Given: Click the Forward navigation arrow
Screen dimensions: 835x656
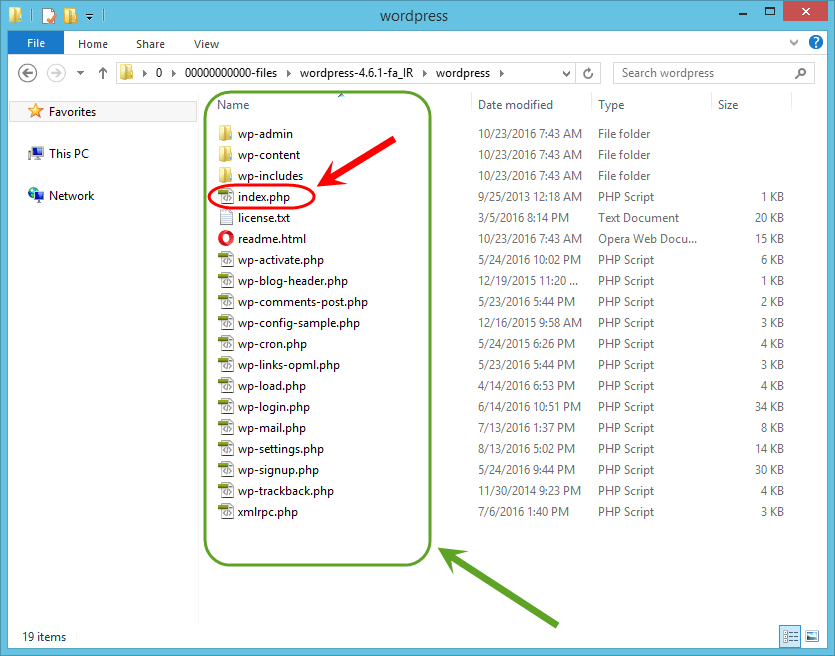Looking at the screenshot, I should 56,73.
